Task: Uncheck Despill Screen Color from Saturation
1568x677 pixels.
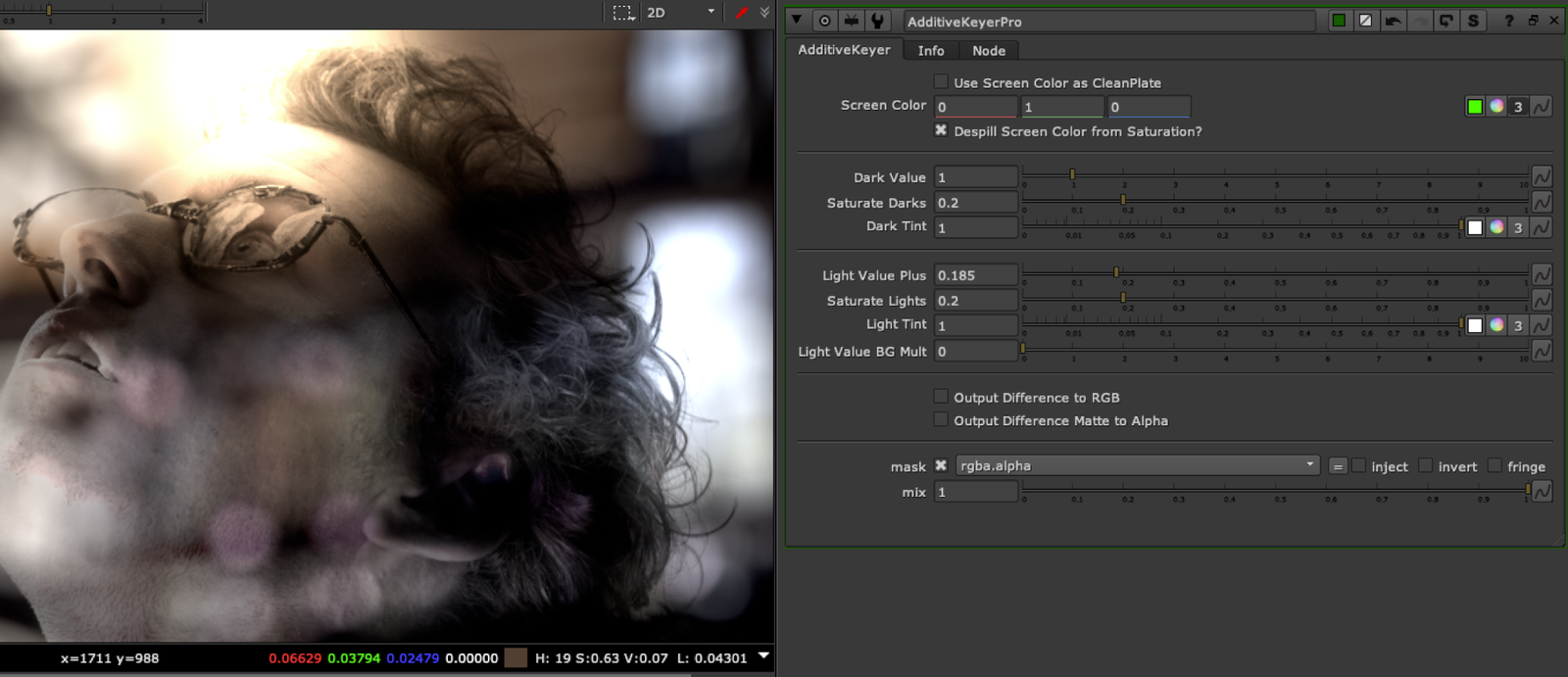Action: coord(941,130)
